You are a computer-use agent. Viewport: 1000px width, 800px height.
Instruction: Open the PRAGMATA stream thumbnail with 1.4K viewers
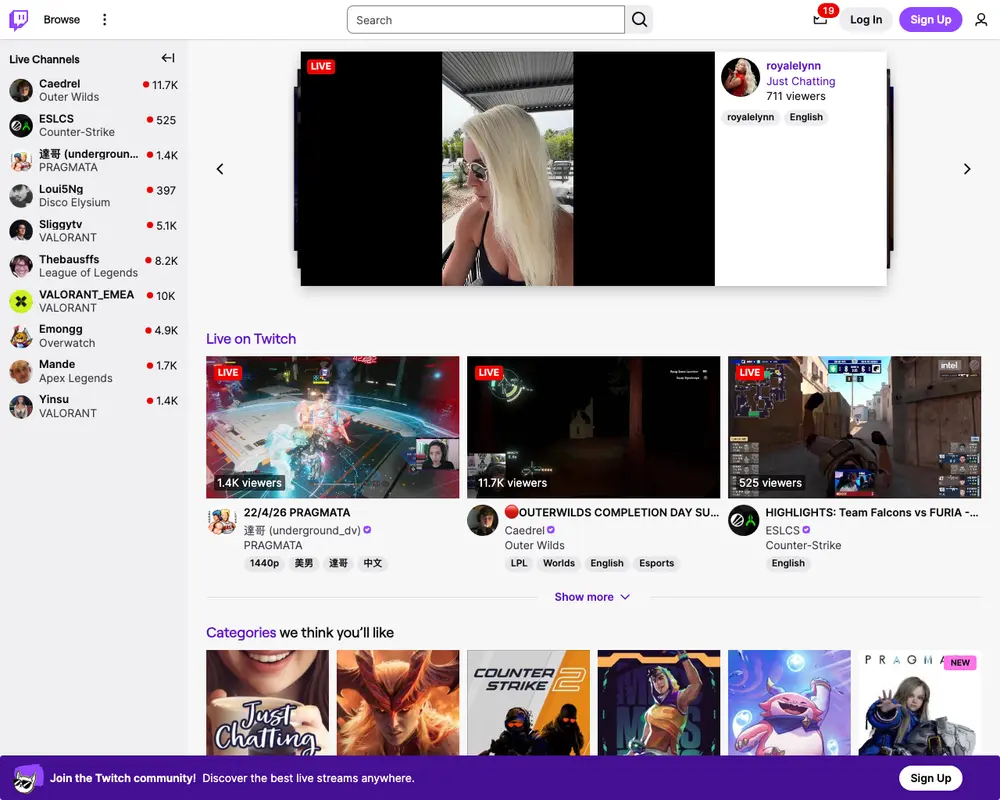coord(332,427)
